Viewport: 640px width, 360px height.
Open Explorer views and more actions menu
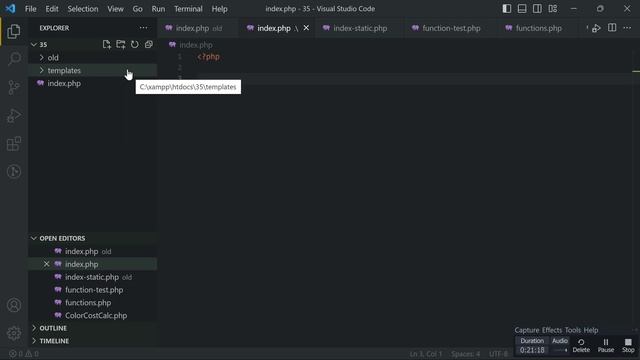(143, 28)
